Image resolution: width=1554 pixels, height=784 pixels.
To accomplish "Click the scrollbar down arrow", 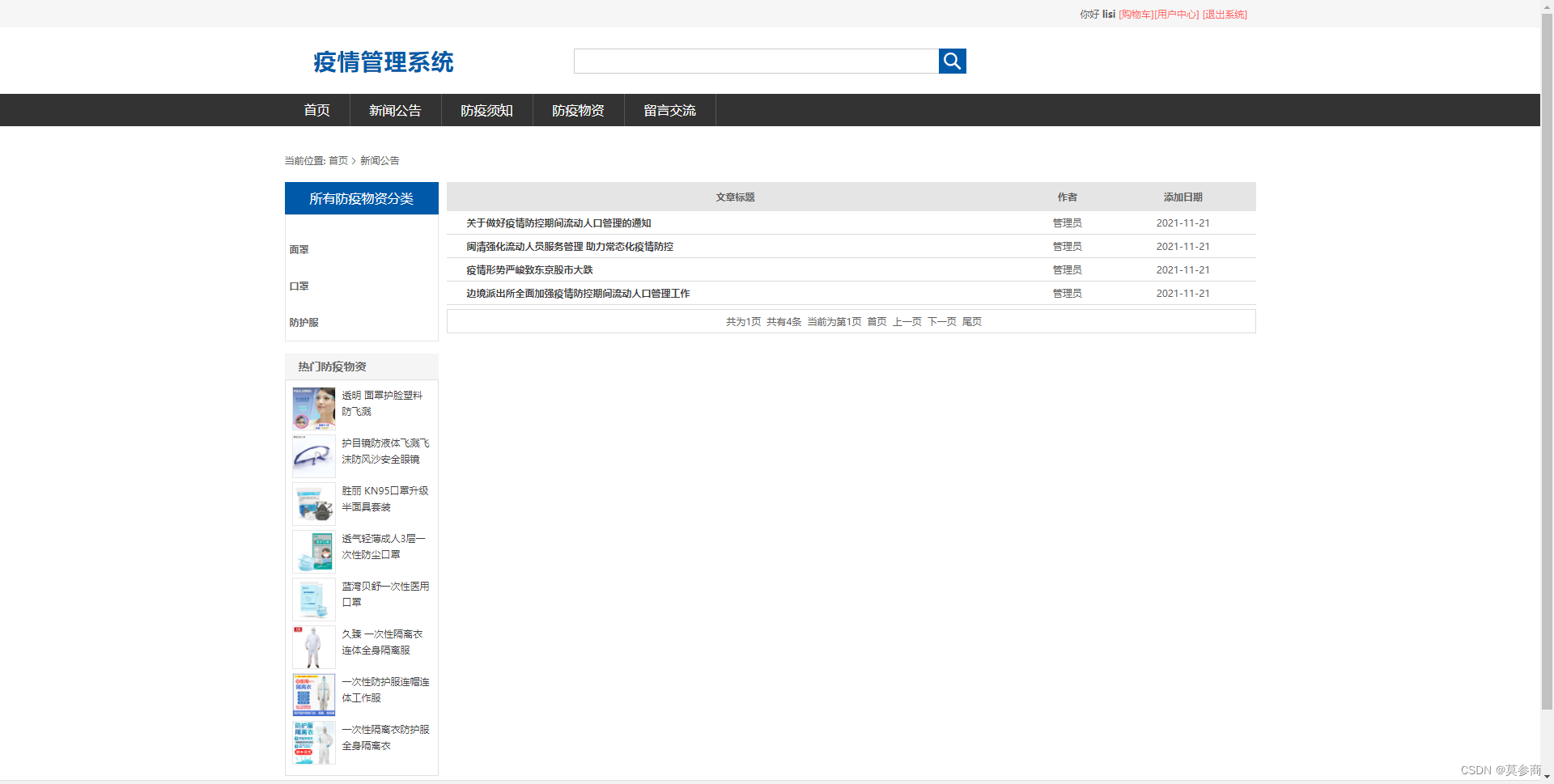I will click(1548, 778).
